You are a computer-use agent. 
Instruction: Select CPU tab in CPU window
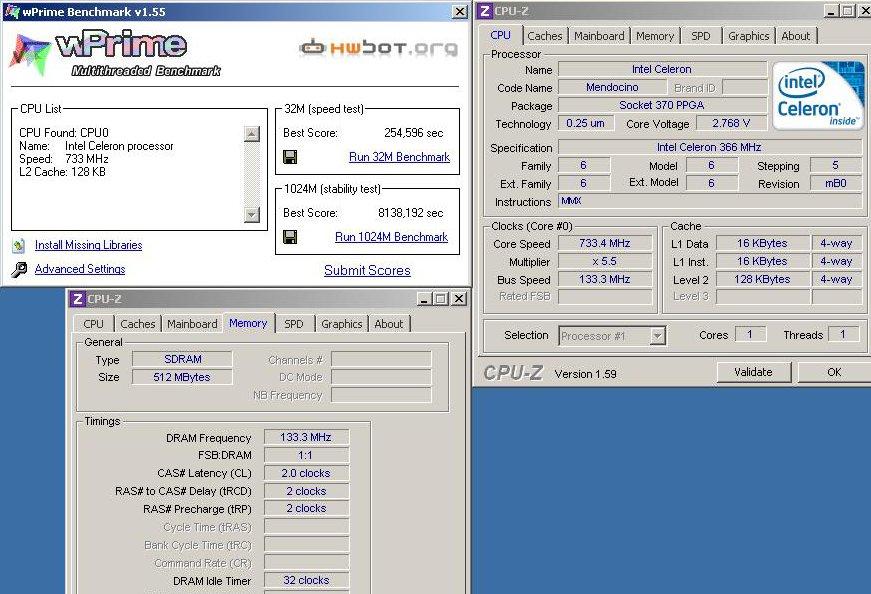pyautogui.click(x=500, y=35)
